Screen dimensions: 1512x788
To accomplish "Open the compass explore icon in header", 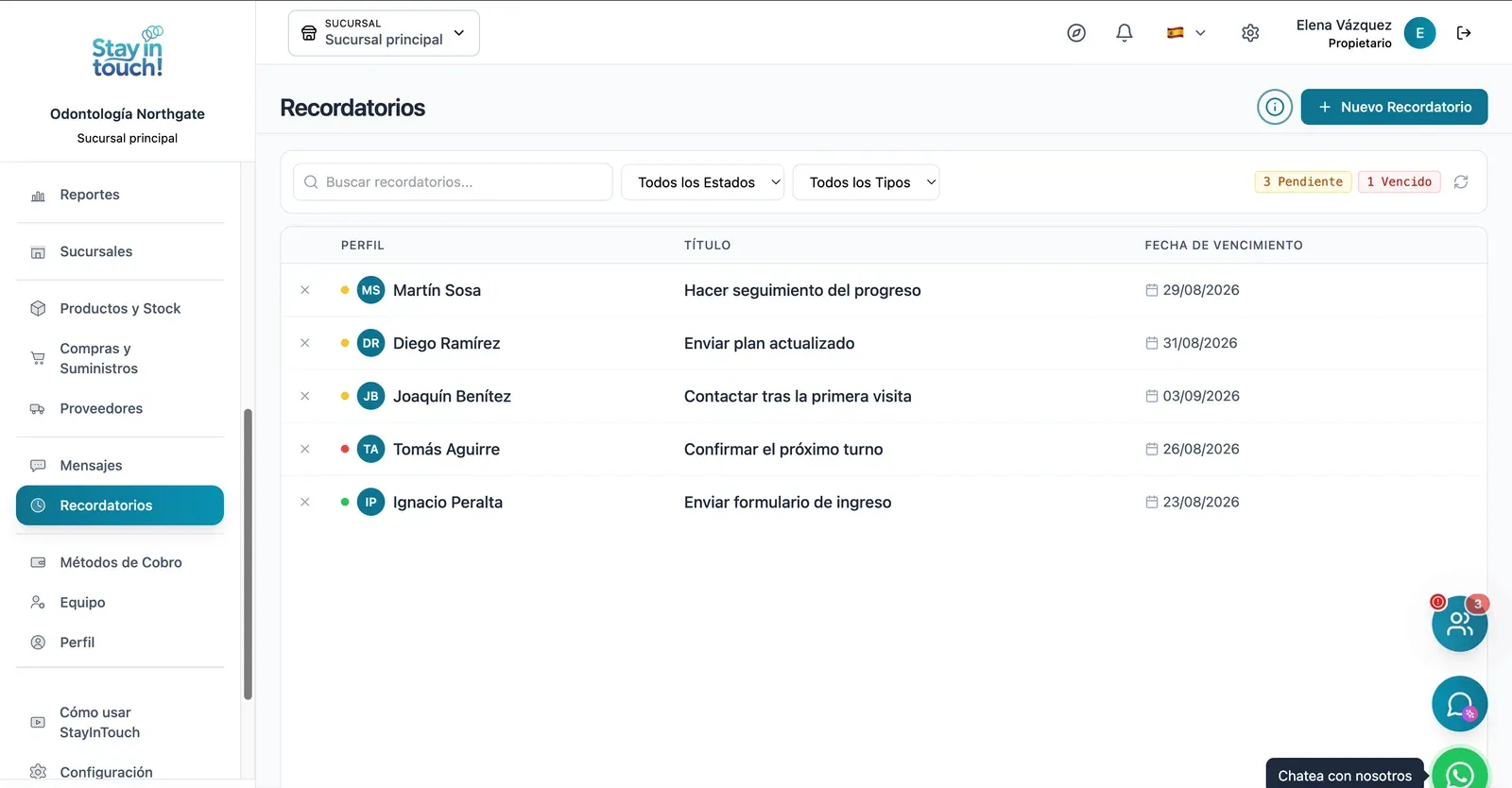I will click(x=1076, y=33).
